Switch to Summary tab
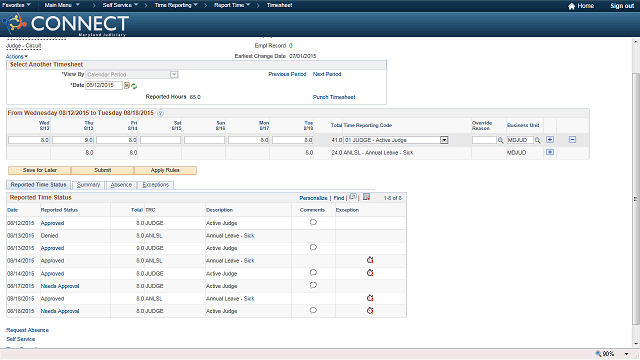 88,185
